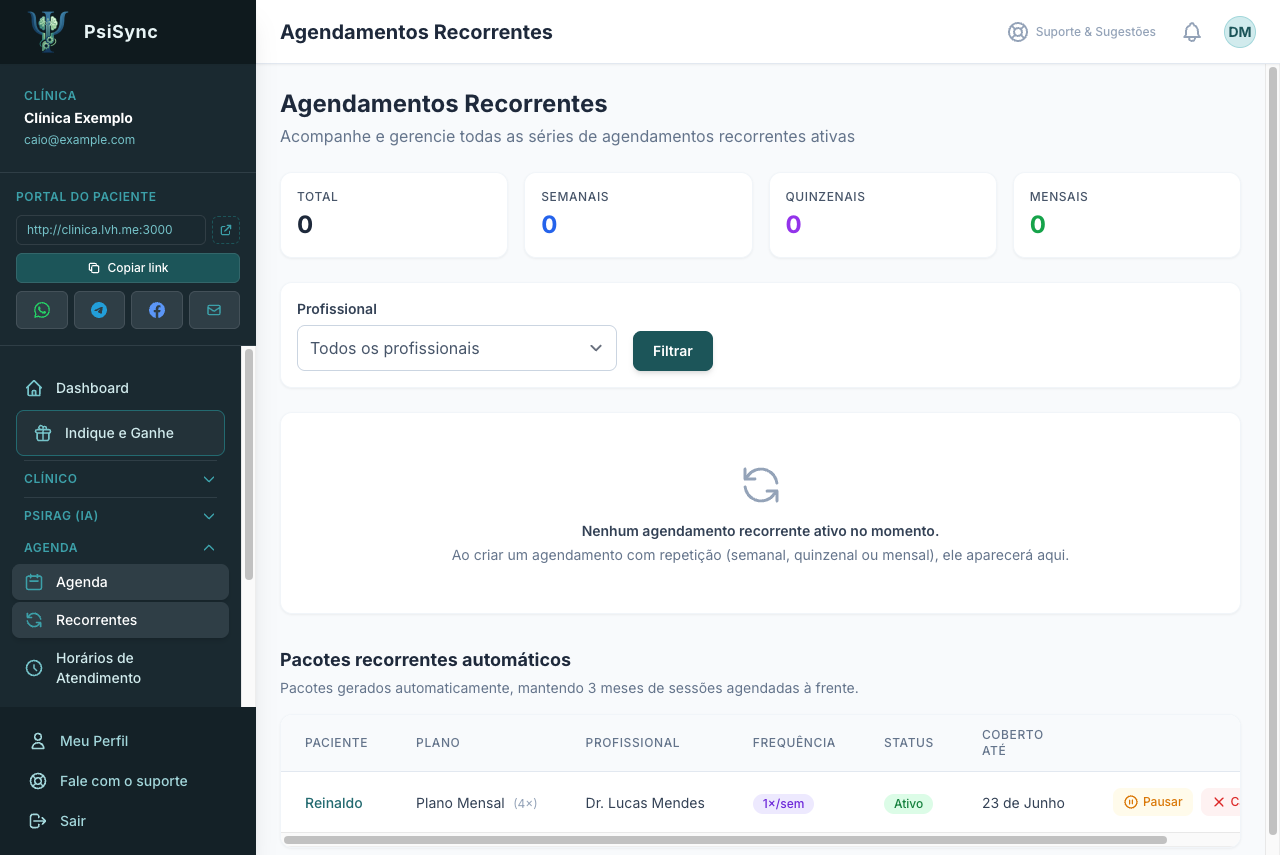
Task: Click the TOTAL stat card
Action: (x=394, y=215)
